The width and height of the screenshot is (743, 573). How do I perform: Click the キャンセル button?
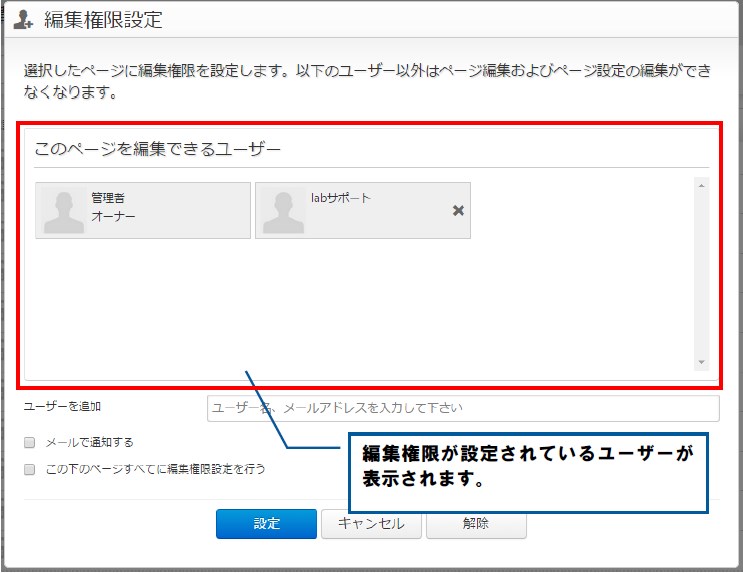tap(371, 524)
